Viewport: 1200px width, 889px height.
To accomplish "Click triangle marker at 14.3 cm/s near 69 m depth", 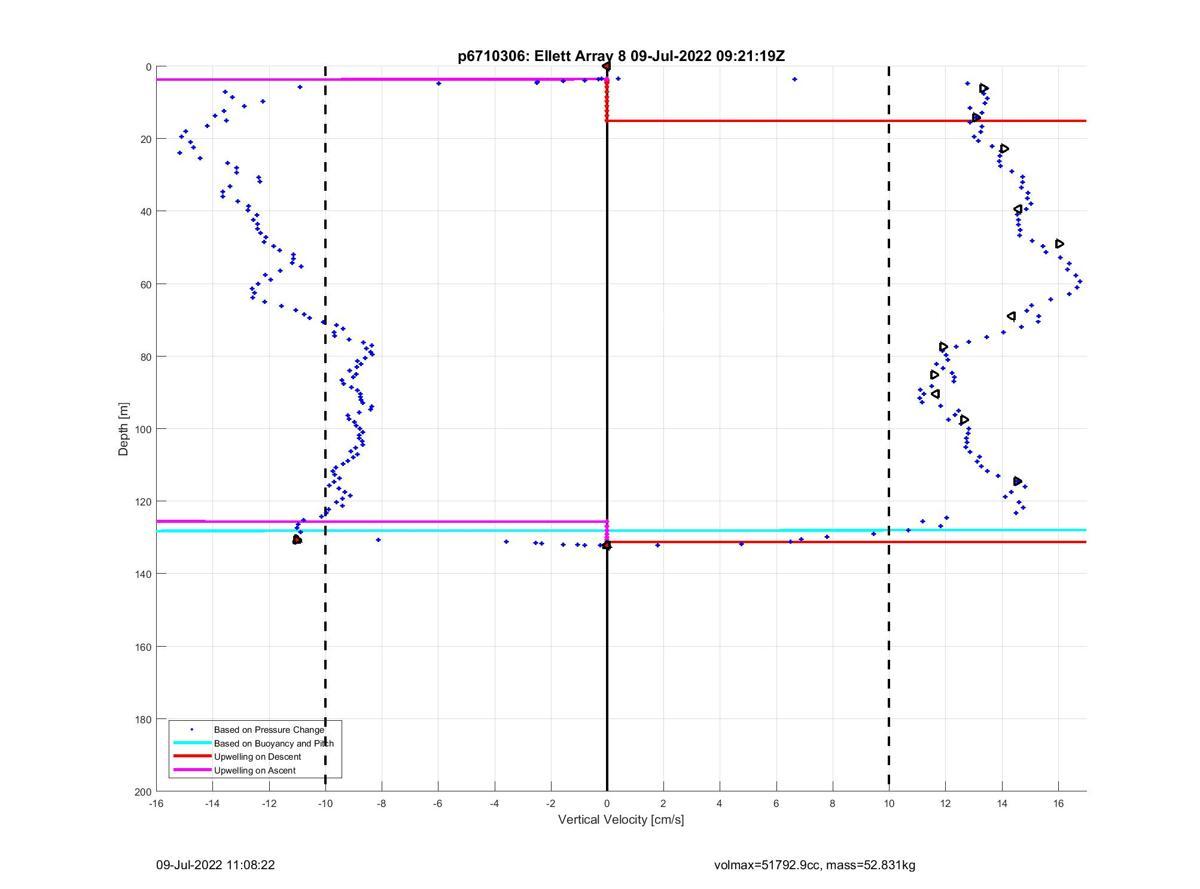I will [x=1011, y=316].
